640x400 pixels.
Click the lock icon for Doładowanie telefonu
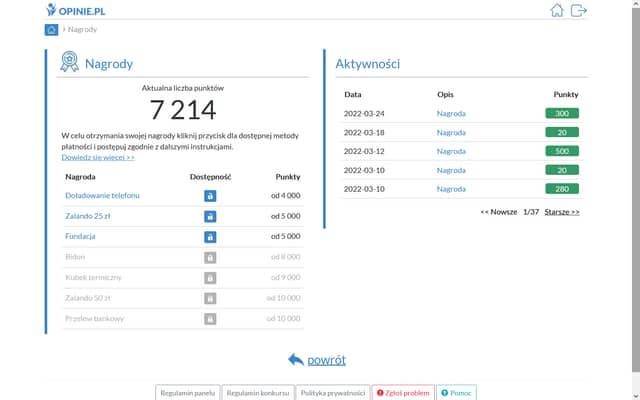coord(210,196)
